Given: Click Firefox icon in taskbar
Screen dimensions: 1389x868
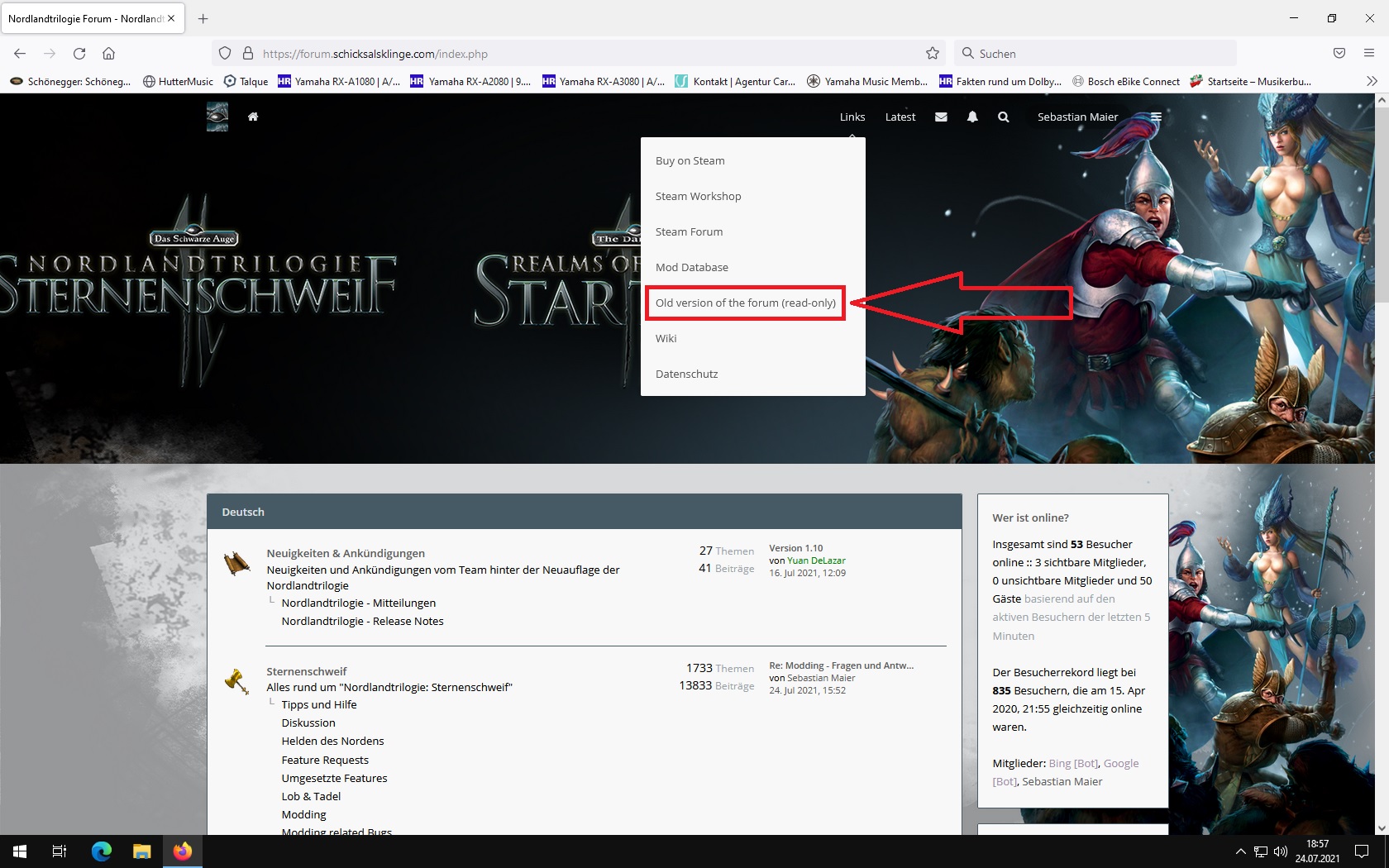Looking at the screenshot, I should (183, 851).
